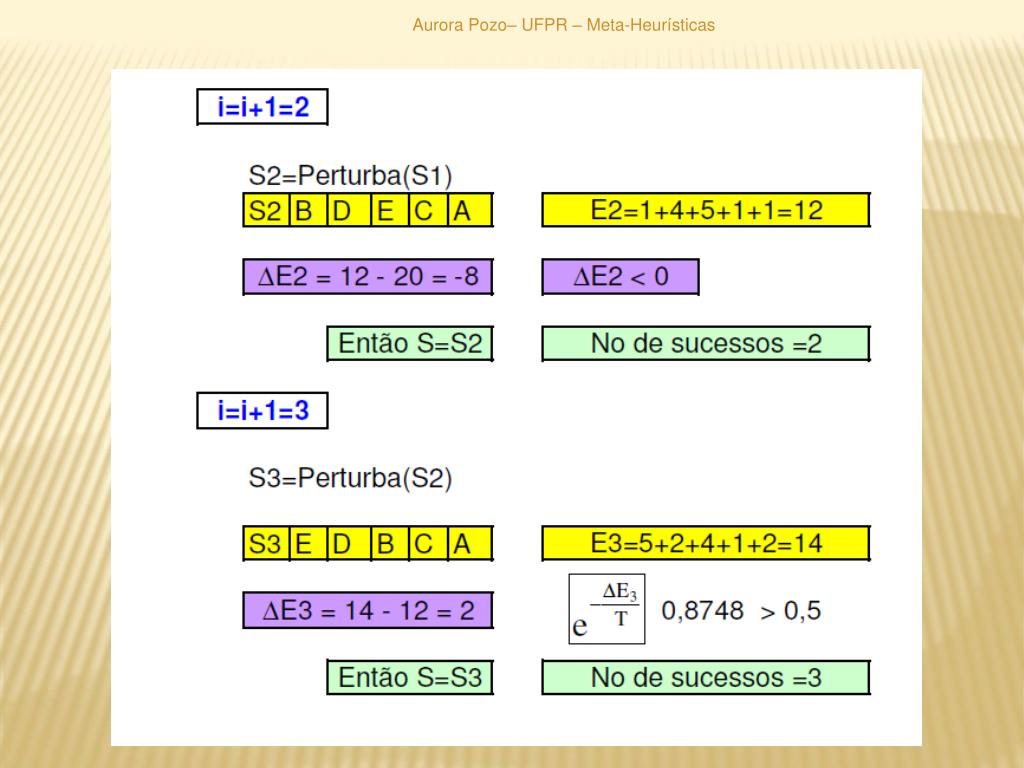This screenshot has width=1024, height=768.
Task: Click the 'S2=Perturba(S1)' label
Action: (x=350, y=176)
